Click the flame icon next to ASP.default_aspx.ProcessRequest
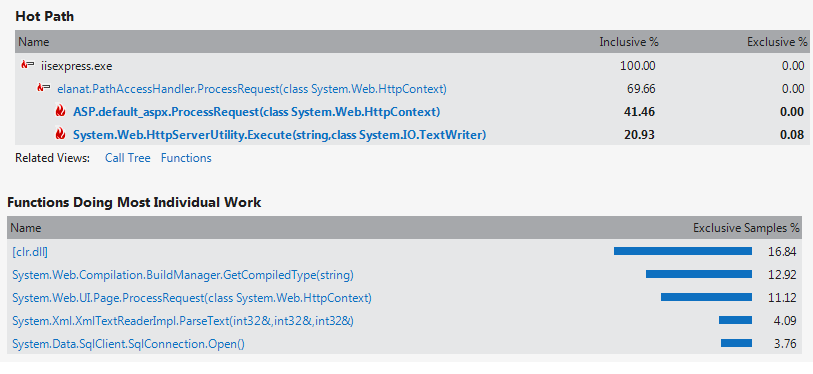This screenshot has width=813, height=374. (x=61, y=112)
